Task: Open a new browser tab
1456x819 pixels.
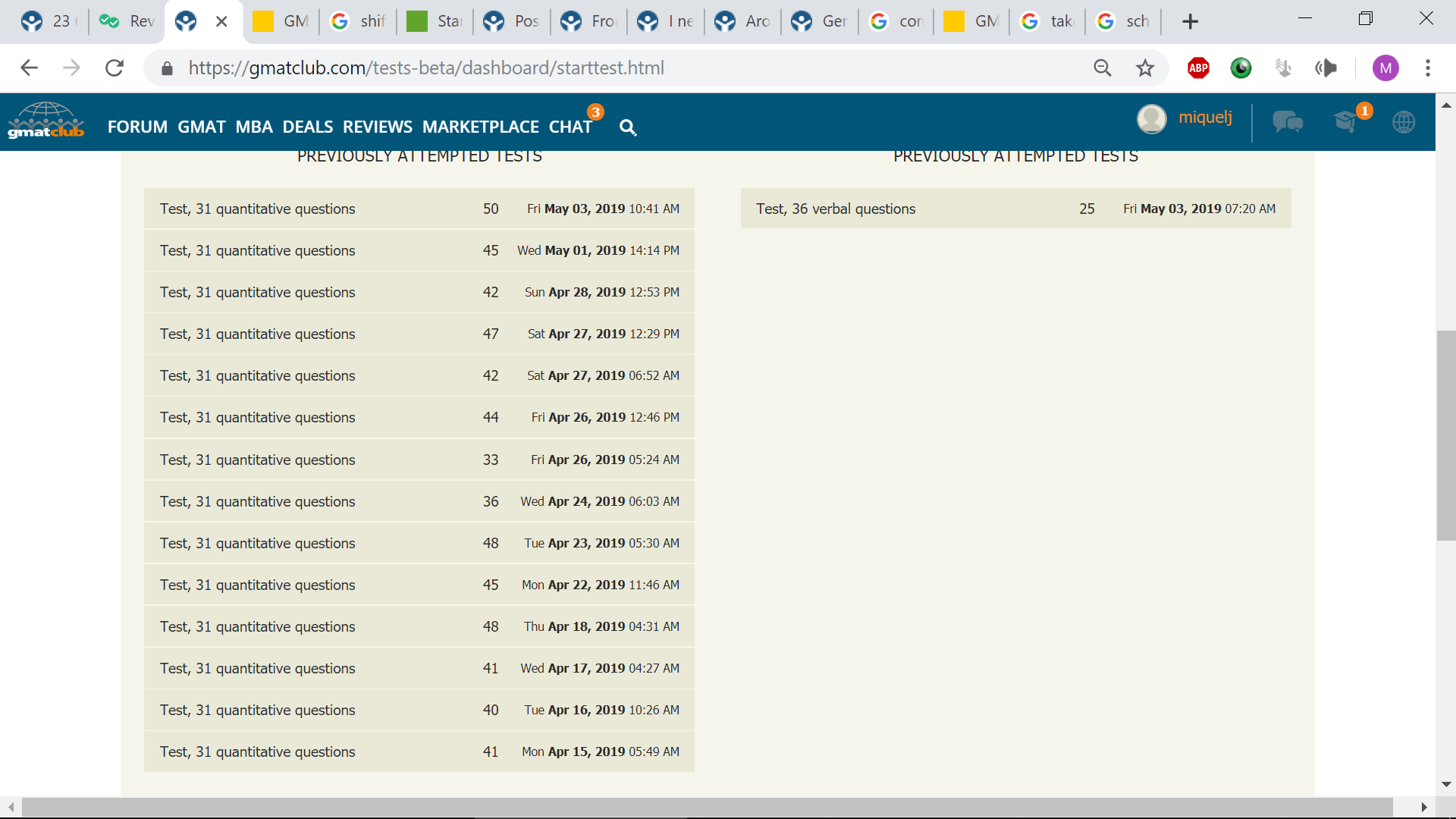Action: point(1191,22)
